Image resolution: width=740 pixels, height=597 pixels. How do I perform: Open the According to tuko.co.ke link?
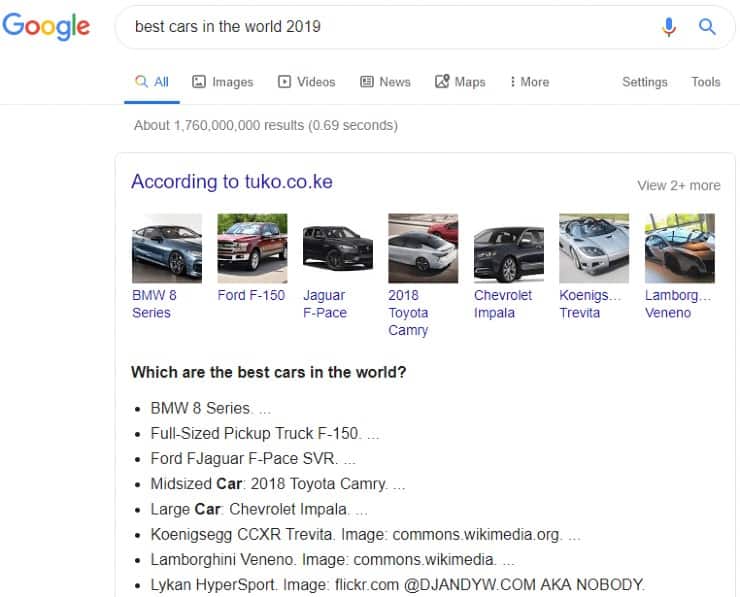pos(232,182)
